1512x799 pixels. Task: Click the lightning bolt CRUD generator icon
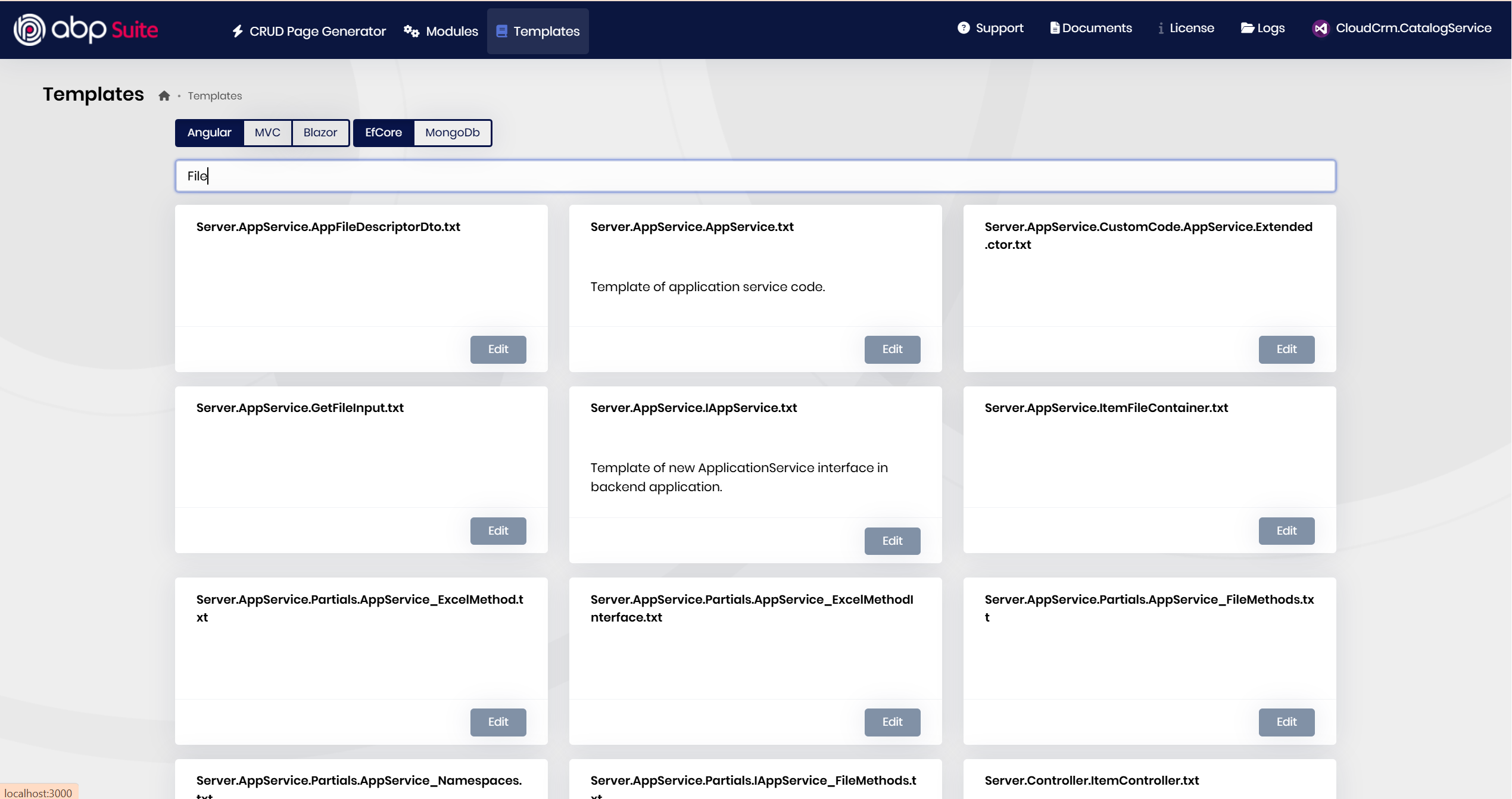(x=238, y=31)
